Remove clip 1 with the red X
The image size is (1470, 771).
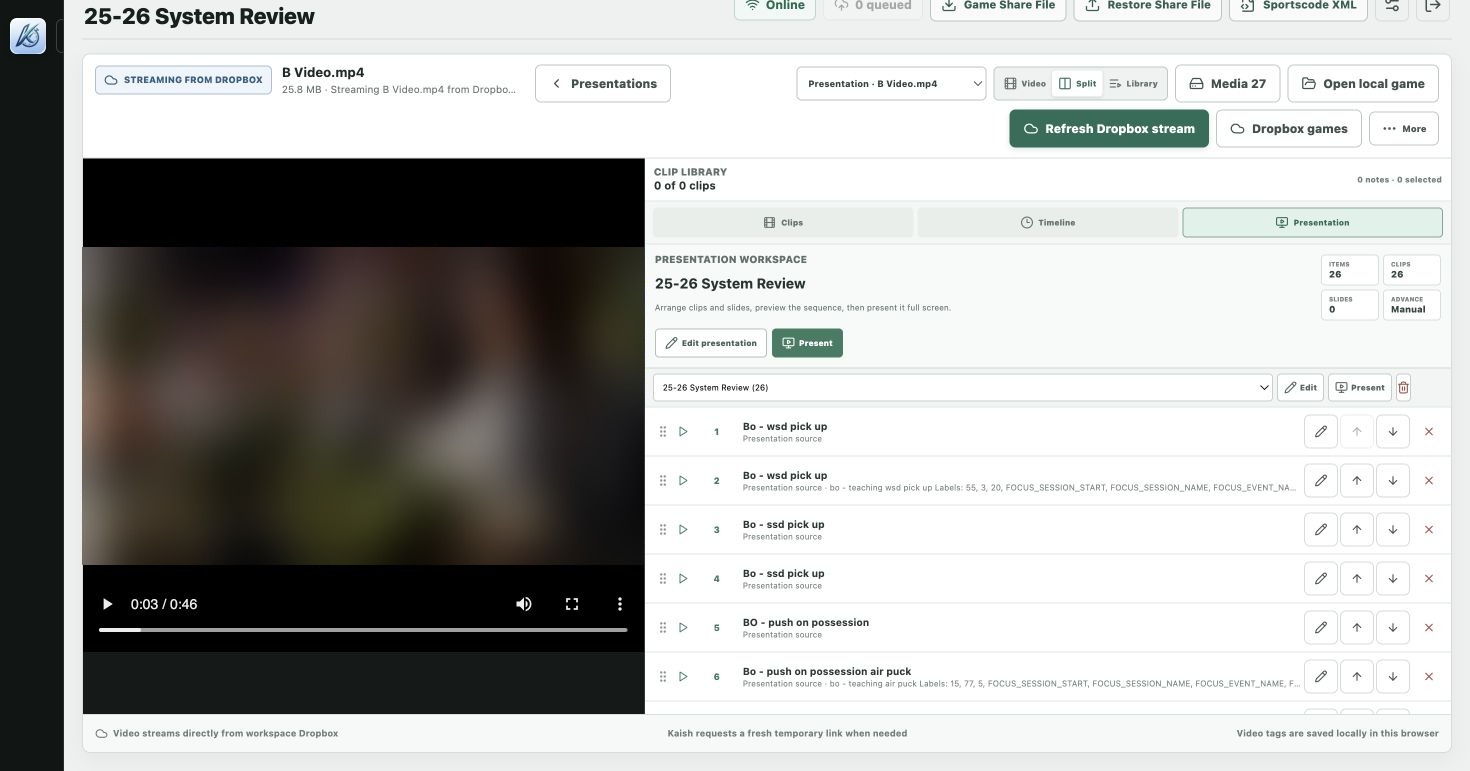(1429, 432)
